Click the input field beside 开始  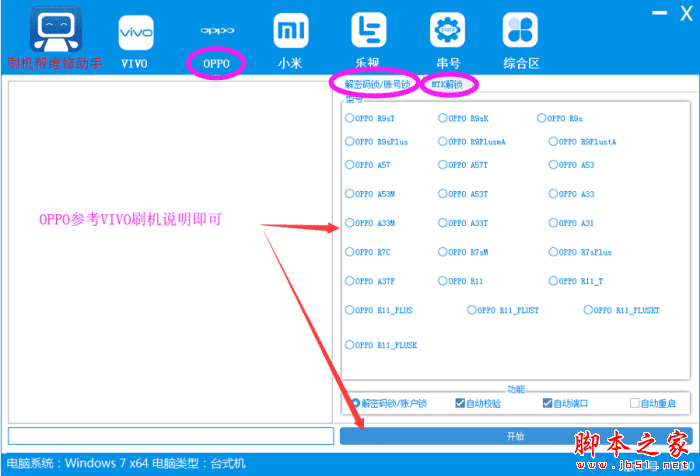tap(171, 436)
